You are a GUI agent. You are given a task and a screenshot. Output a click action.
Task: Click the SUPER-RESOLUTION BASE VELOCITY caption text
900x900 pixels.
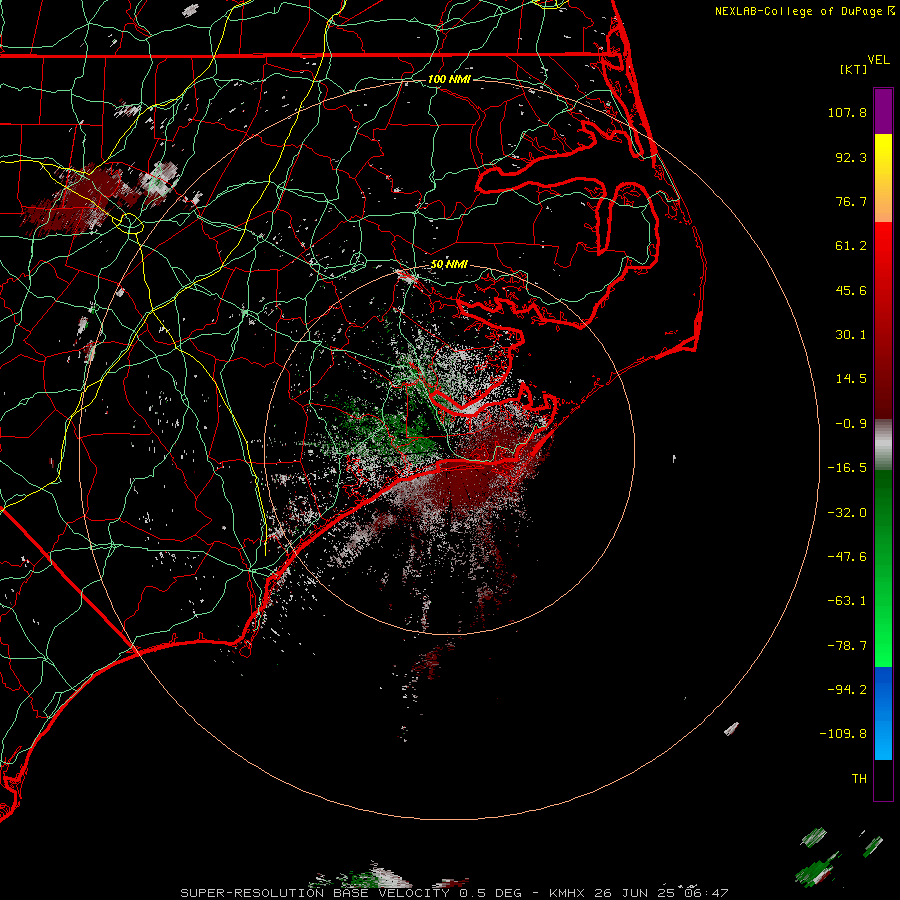[x=317, y=893]
